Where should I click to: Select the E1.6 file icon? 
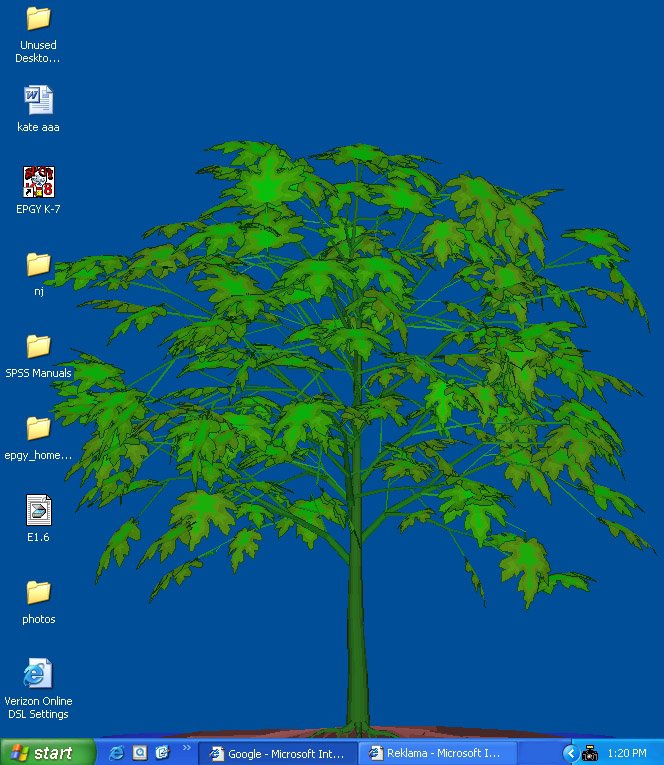pos(39,510)
